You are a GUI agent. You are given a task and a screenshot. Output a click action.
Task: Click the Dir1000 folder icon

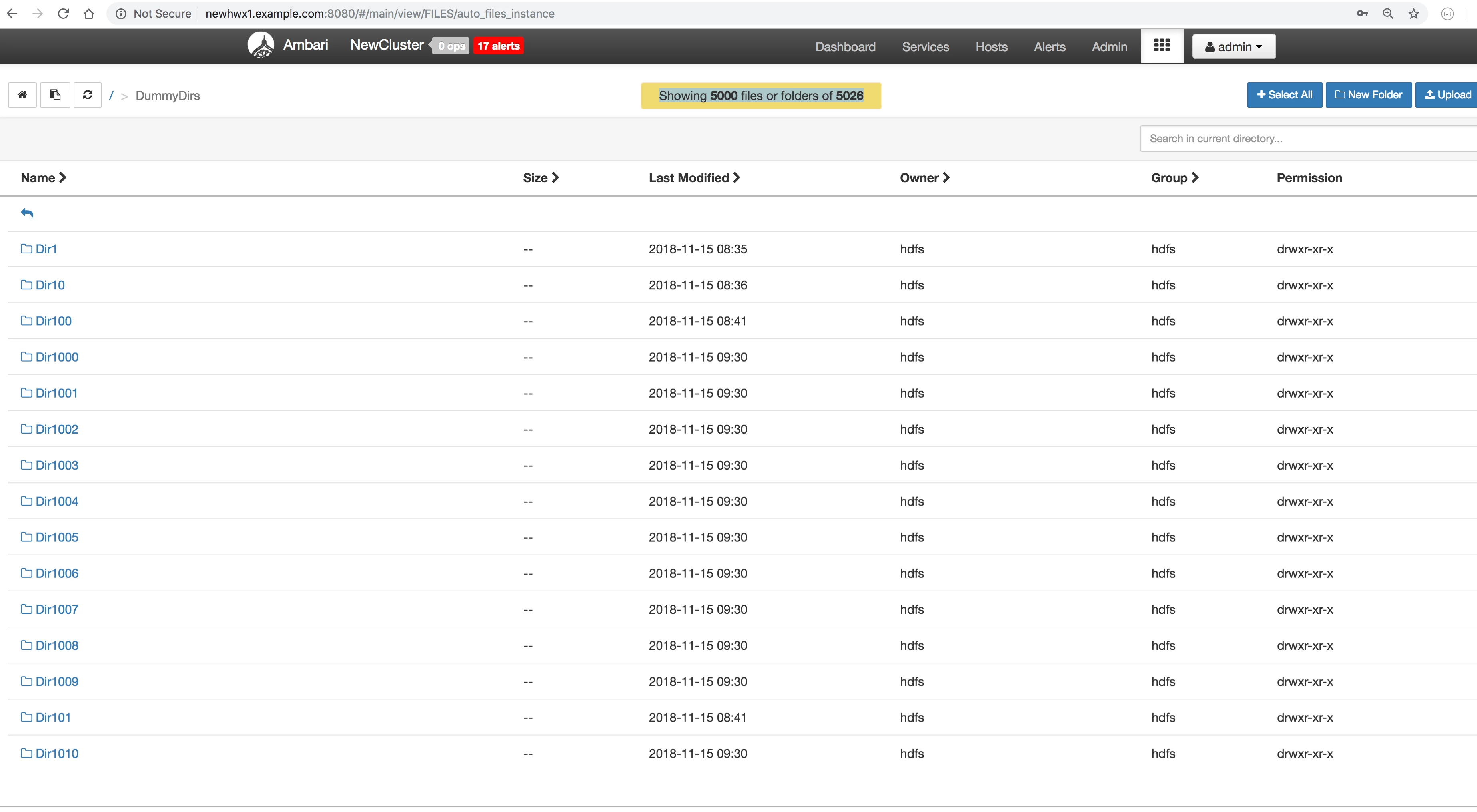point(26,357)
